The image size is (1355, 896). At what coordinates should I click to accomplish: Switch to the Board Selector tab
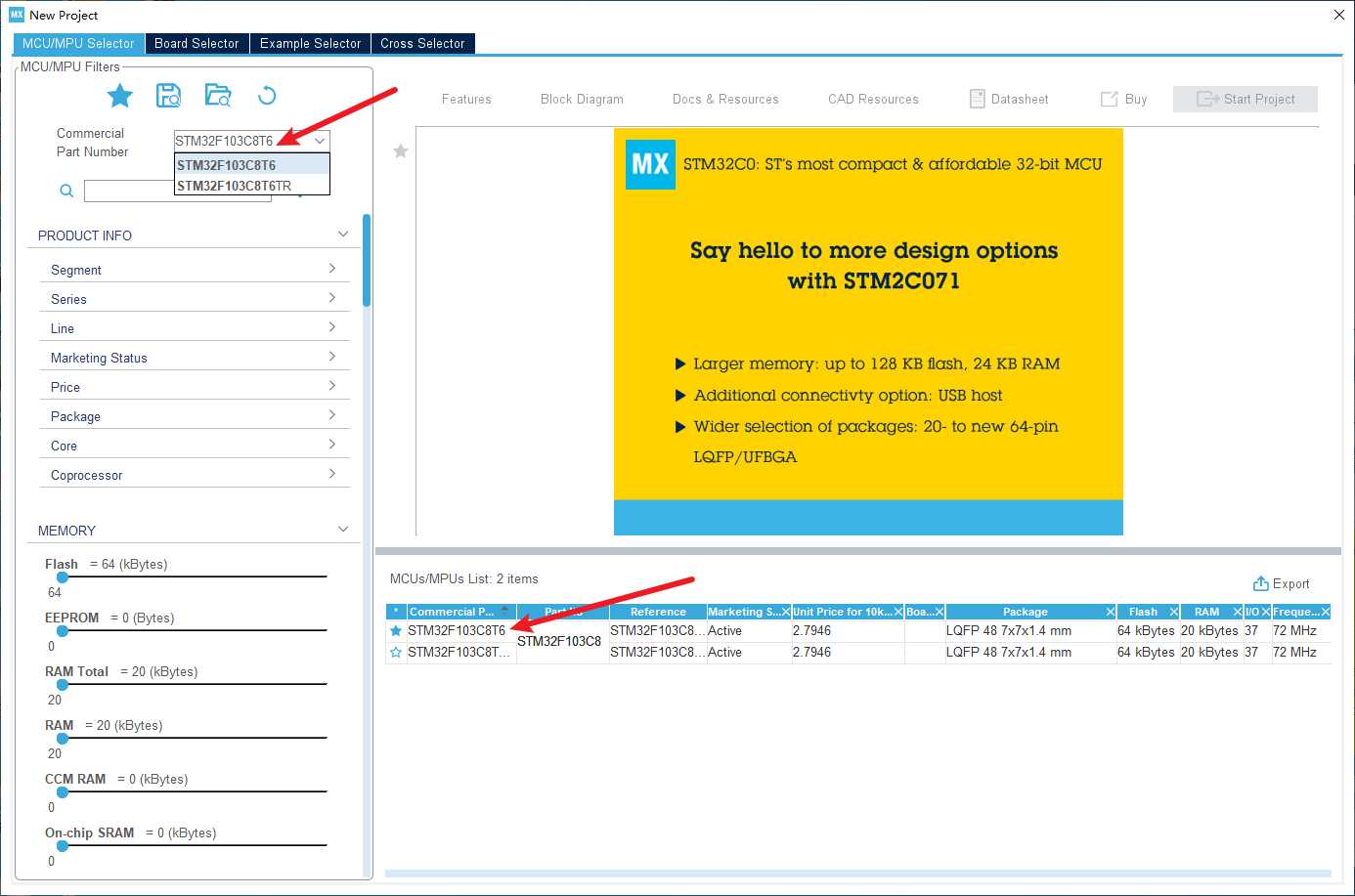197,44
